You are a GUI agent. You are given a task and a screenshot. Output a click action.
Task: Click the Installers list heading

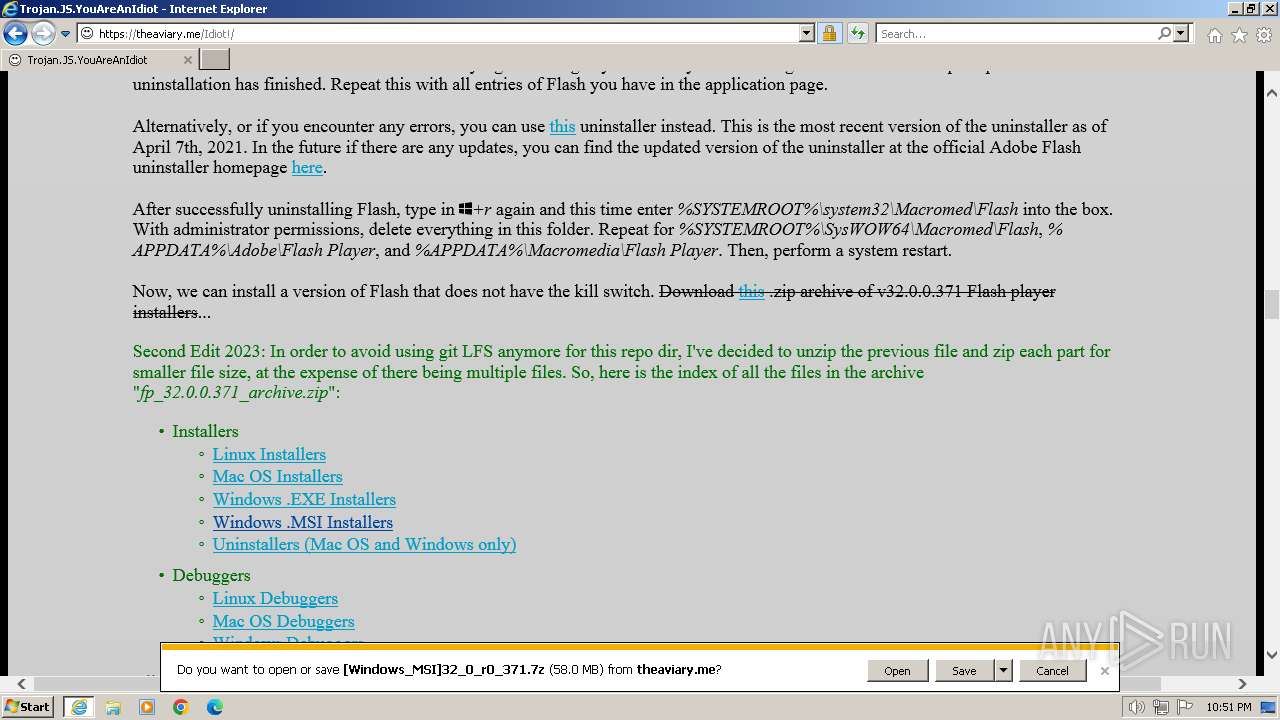(205, 431)
